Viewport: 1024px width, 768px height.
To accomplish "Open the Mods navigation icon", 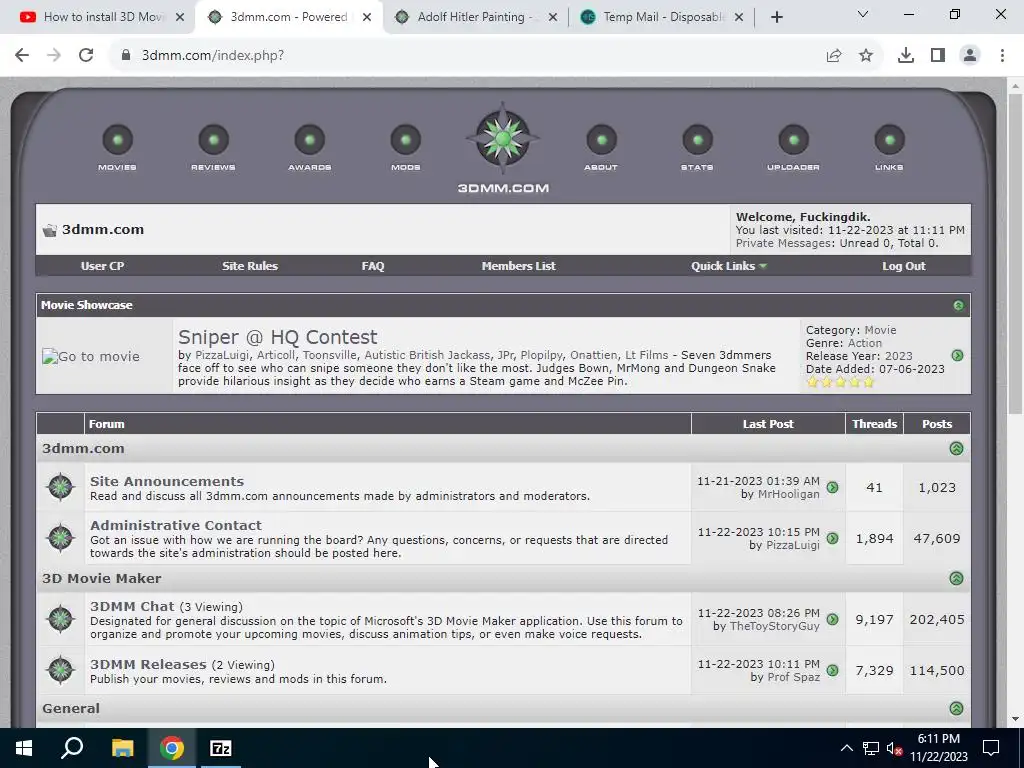I will tap(406, 140).
